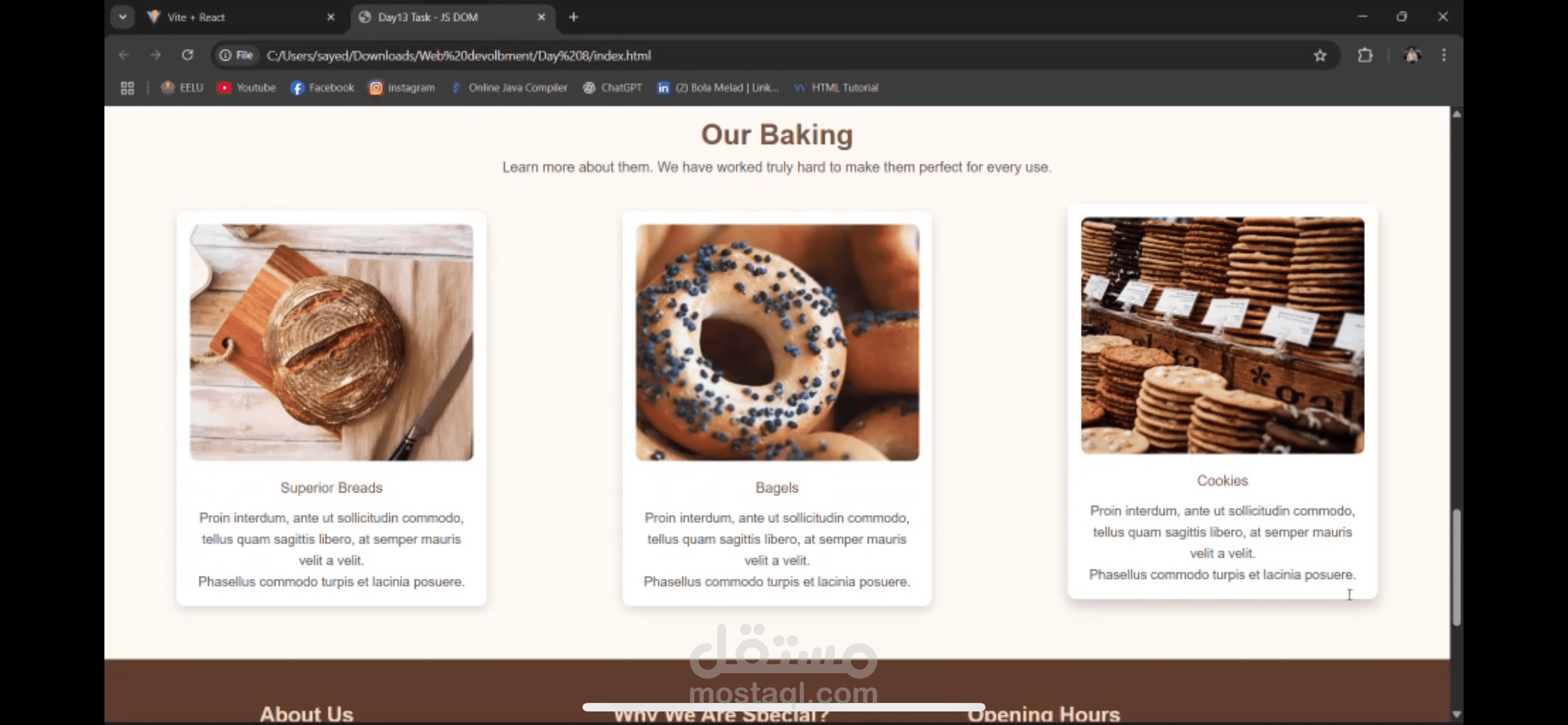
Task: Click the File site info chip
Action: click(x=237, y=55)
